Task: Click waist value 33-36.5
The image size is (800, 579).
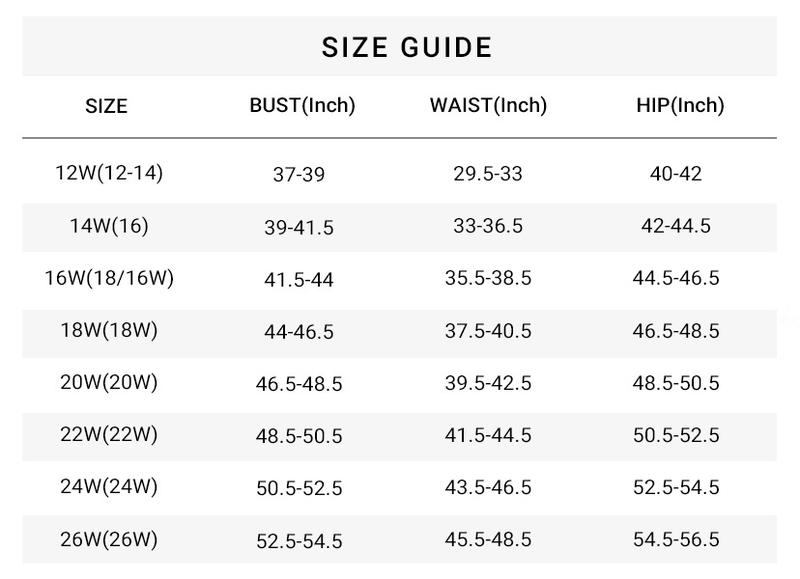Action: 488,226
